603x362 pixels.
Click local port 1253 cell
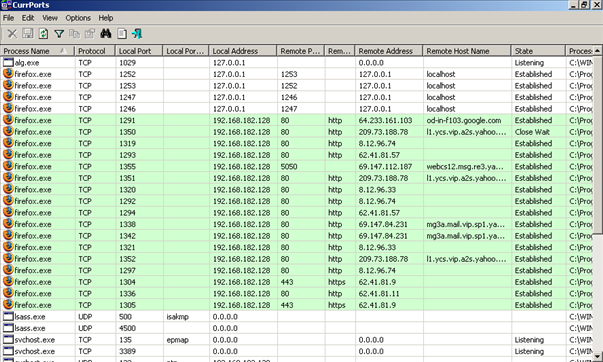coord(127,86)
